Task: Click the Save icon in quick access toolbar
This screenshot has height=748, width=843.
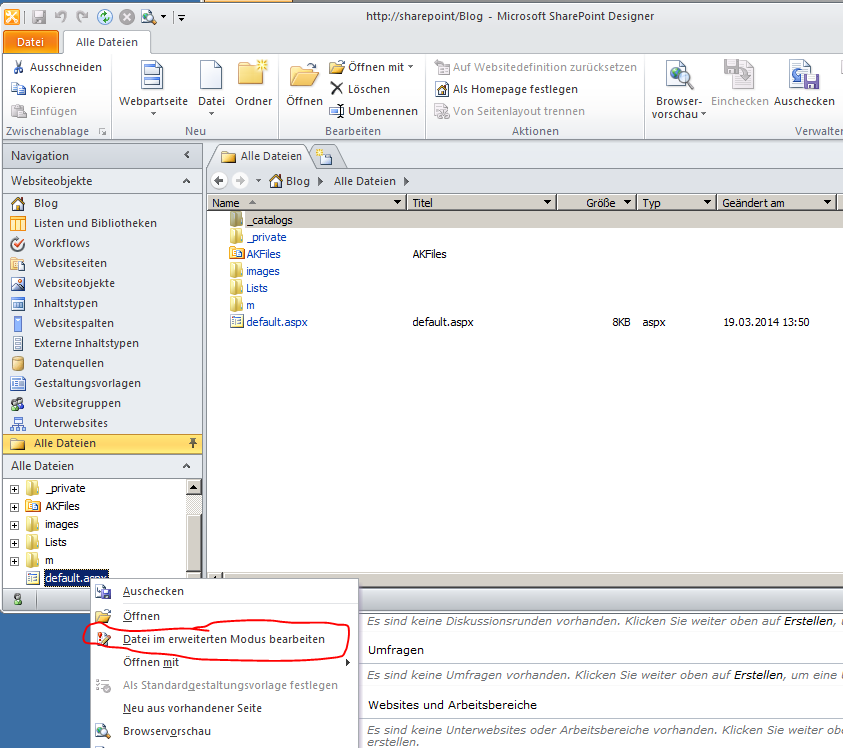Action: (x=39, y=17)
